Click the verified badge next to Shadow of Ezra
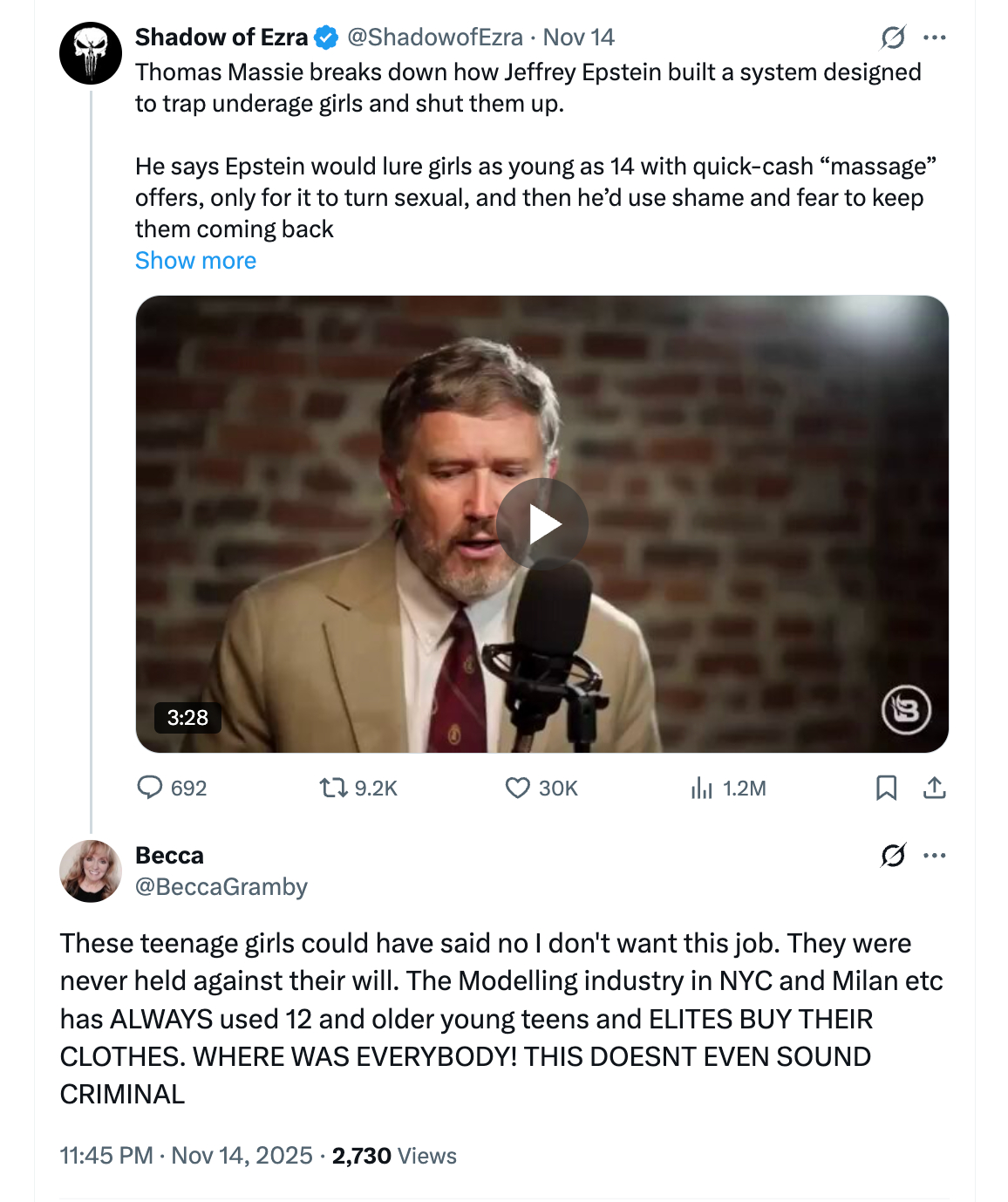This screenshot has width=1008, height=1202. pos(326,38)
